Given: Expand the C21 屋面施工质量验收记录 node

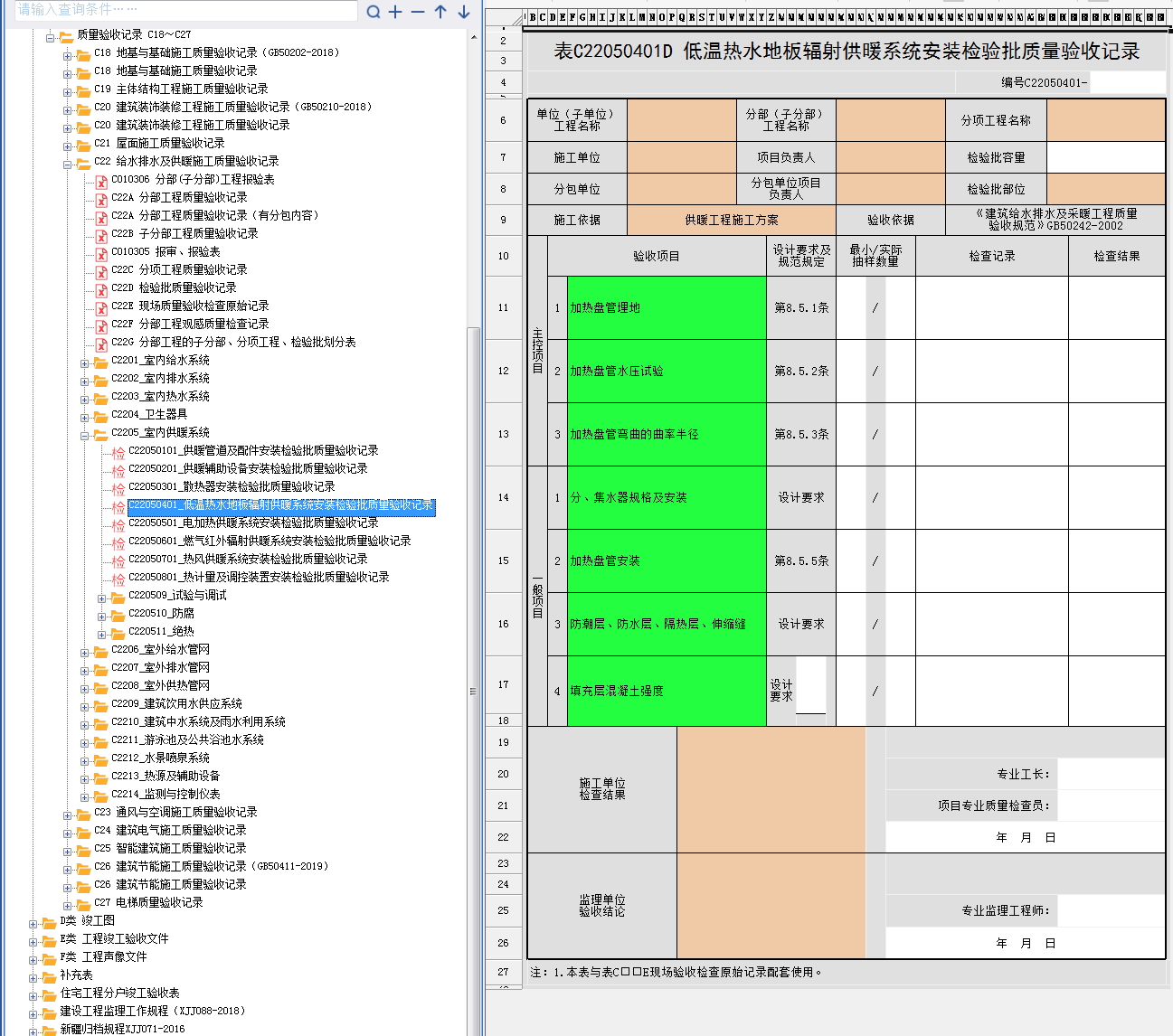Looking at the screenshot, I should pos(67,146).
